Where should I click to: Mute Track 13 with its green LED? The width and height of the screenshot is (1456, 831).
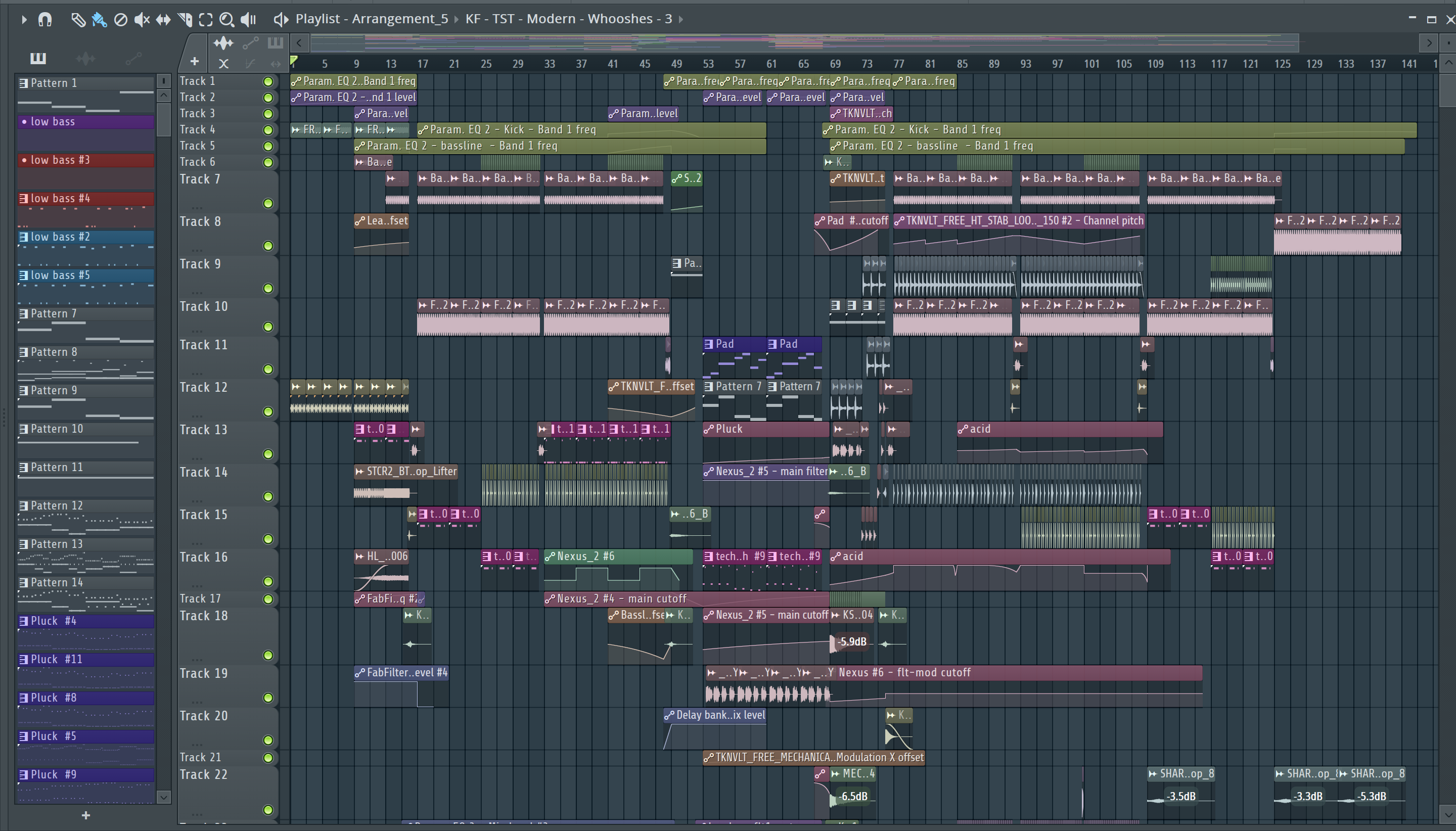click(x=267, y=454)
